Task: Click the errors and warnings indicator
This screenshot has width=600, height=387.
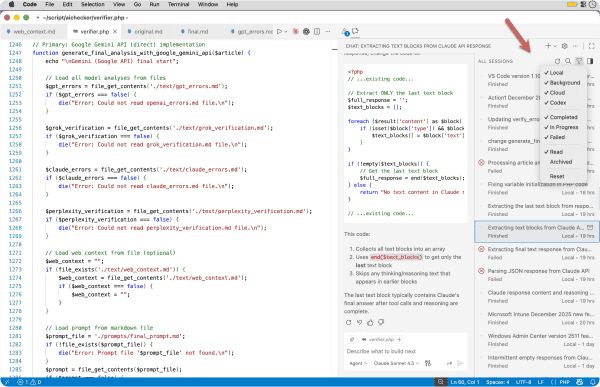Action: pos(29,382)
